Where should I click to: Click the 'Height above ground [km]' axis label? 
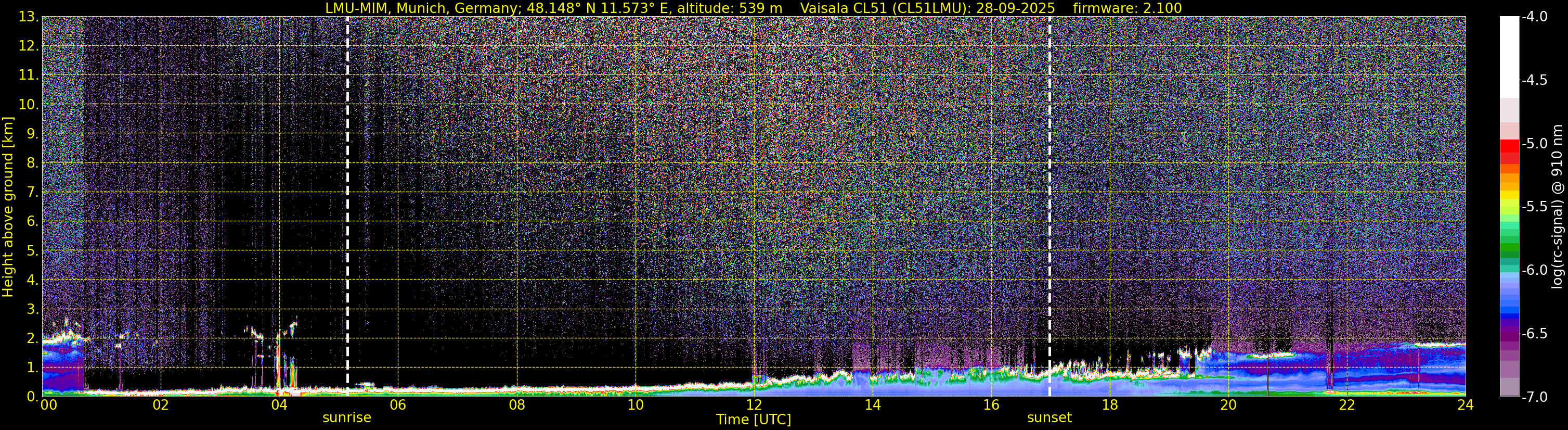pos(8,207)
